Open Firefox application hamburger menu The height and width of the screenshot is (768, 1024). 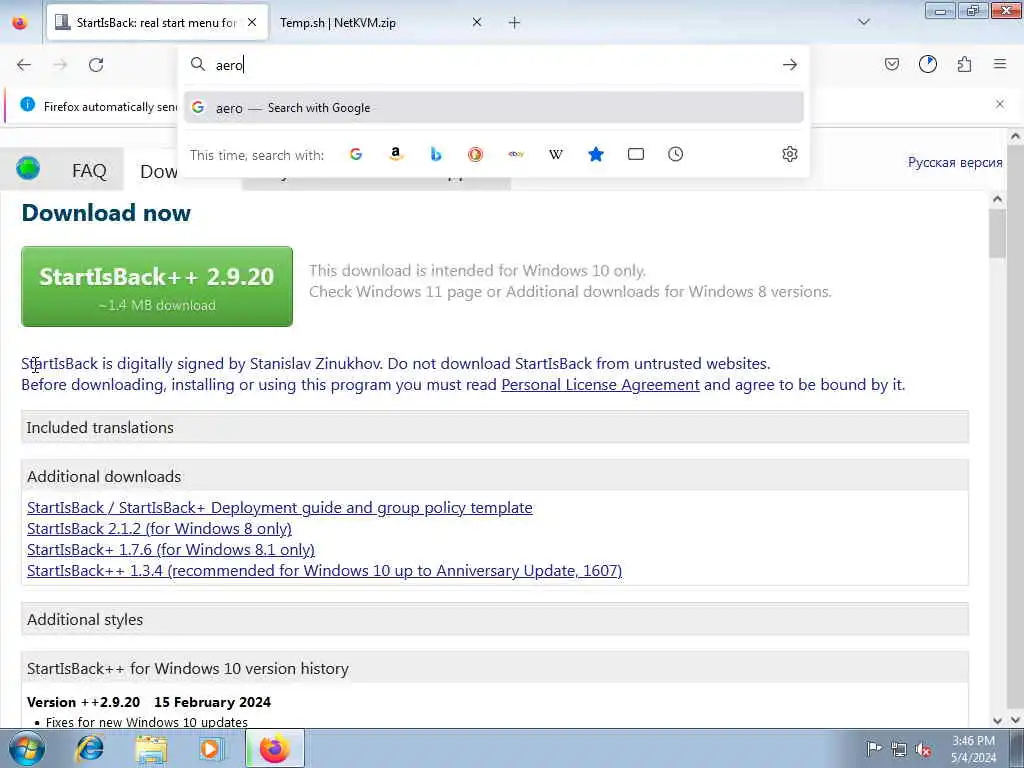coord(1000,64)
